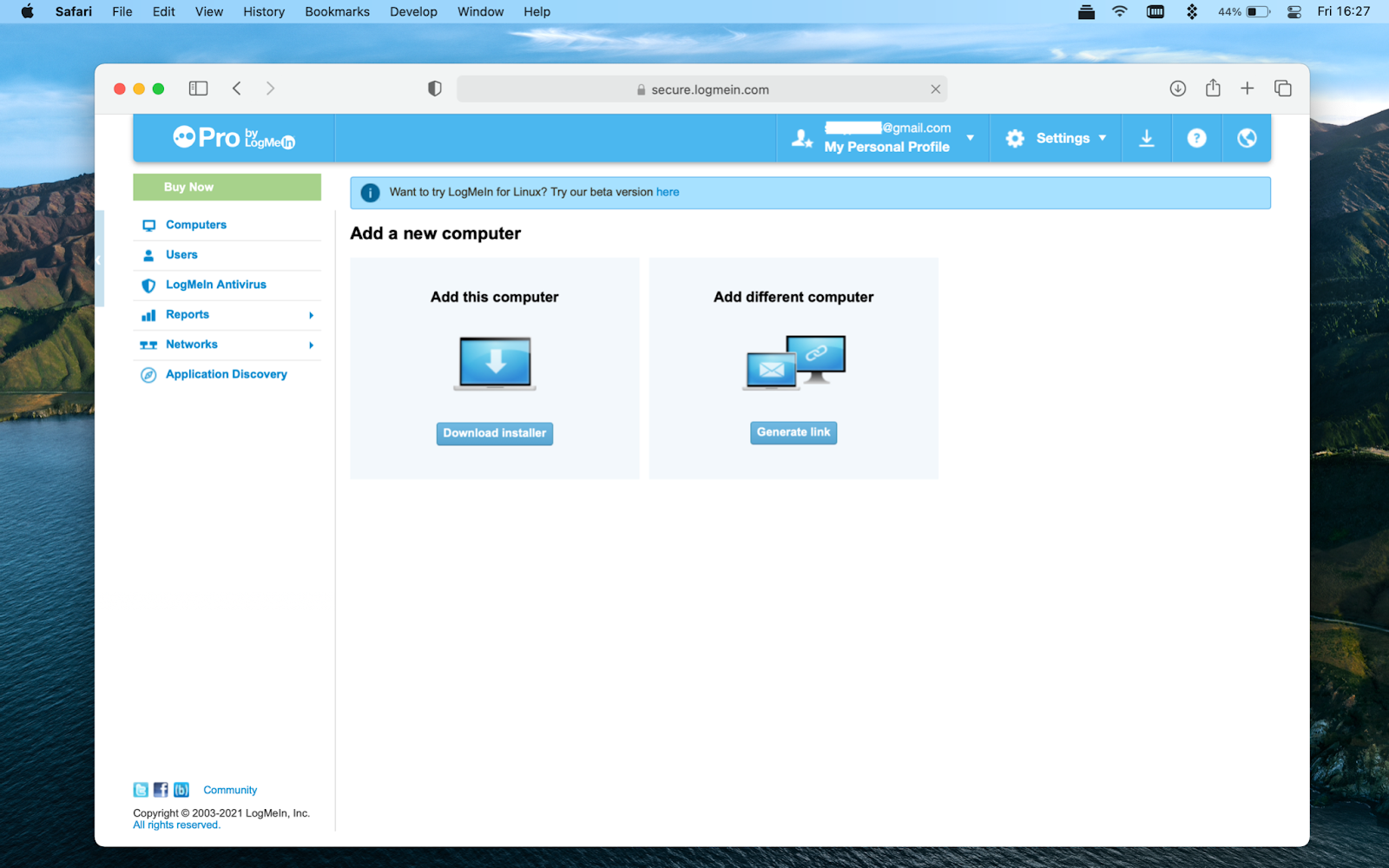Open help question mark icon
Viewport: 1389px width, 868px height.
pos(1196,138)
